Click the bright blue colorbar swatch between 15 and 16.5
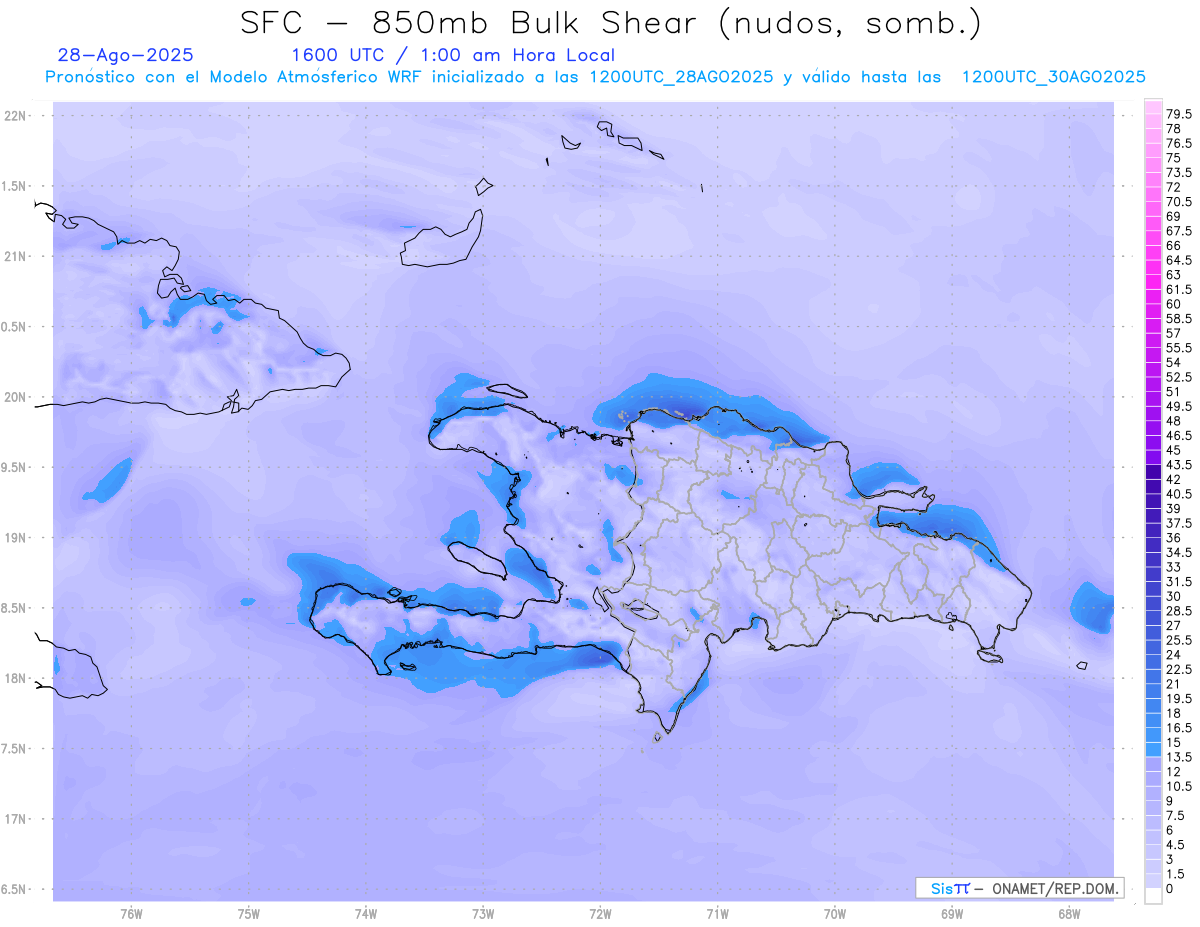Viewport: 1200px width, 927px height. [1153, 735]
